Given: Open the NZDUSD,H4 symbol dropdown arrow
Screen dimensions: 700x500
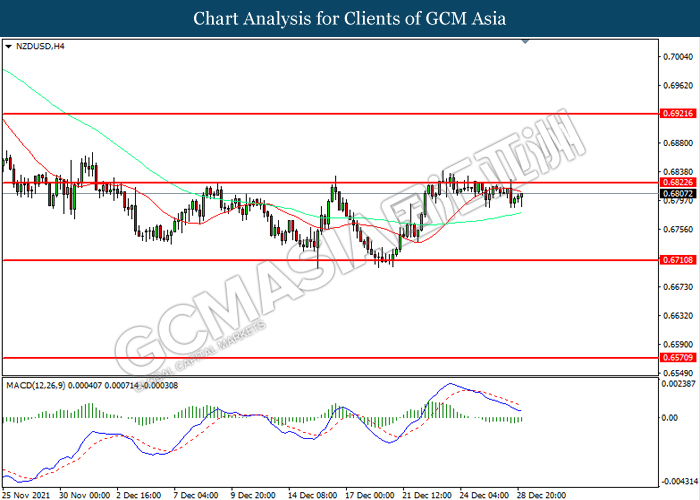Looking at the screenshot, I should pos(8,46).
